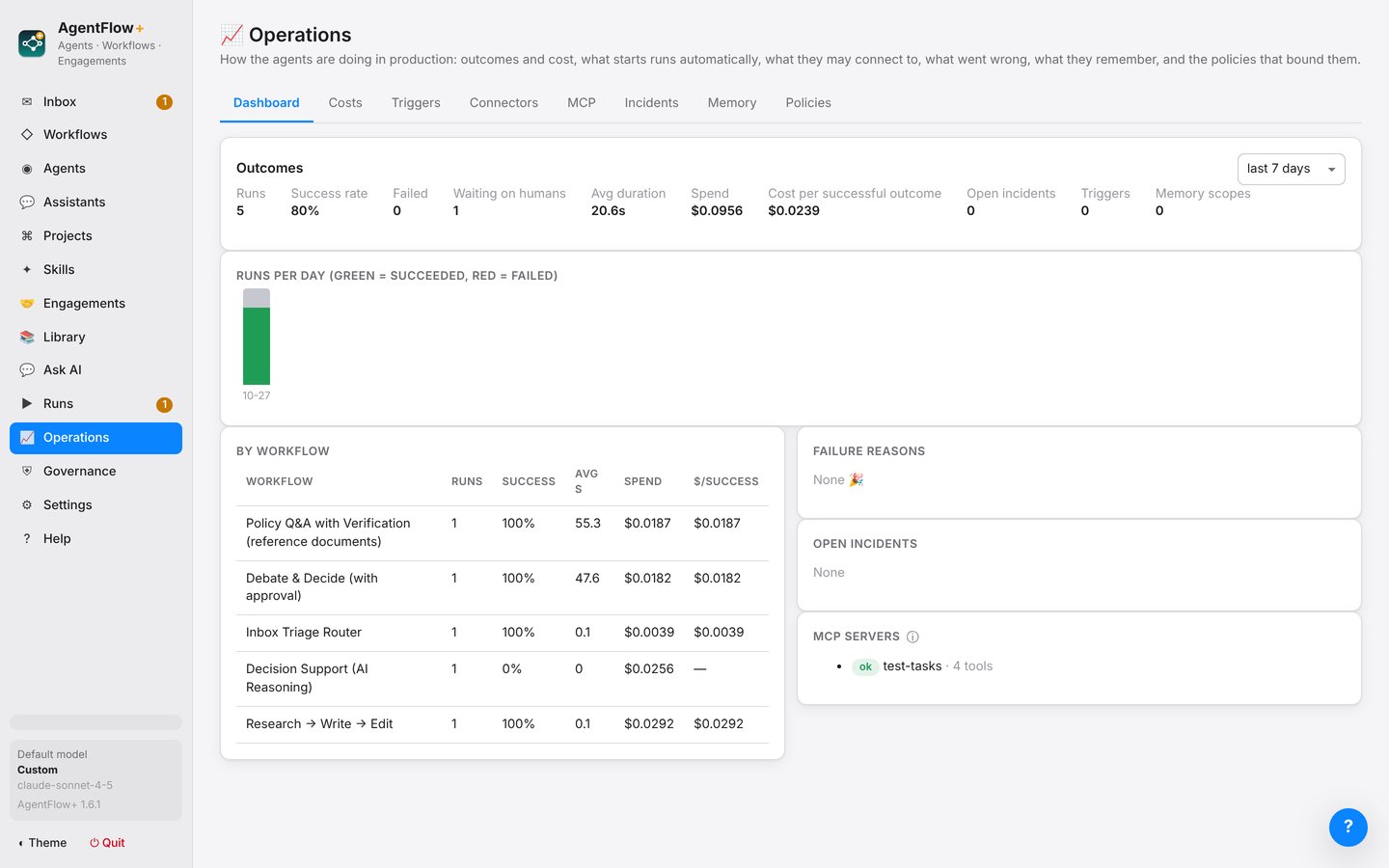
Task: Select the Policies tab
Action: tap(808, 103)
